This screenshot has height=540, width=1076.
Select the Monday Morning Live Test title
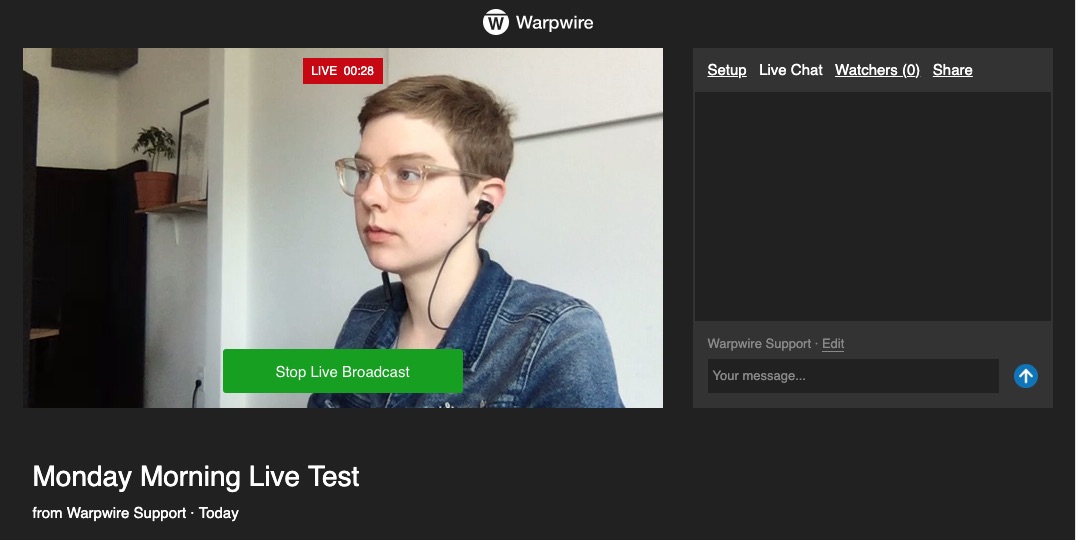click(196, 476)
